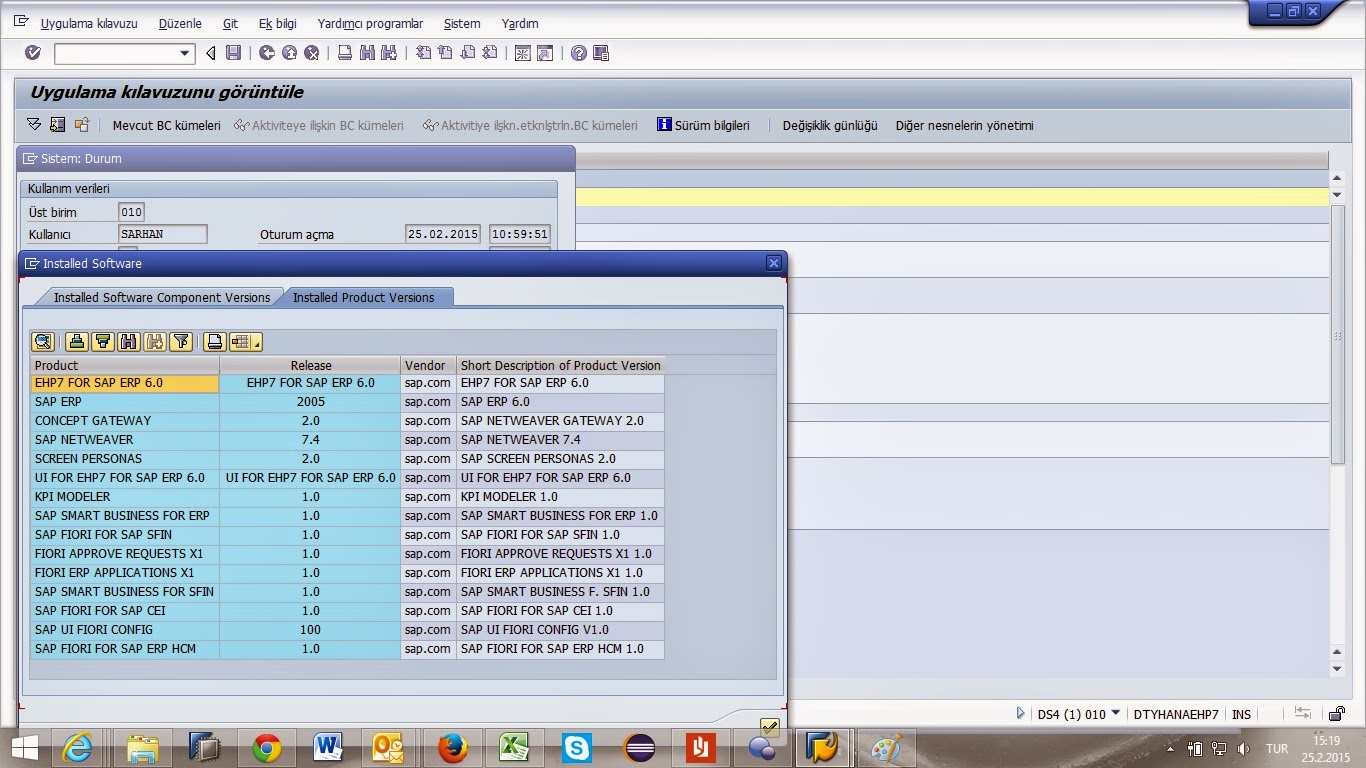1366x768 pixels.
Task: Open the layout selection arrow beside grid icon
Action: (257, 342)
